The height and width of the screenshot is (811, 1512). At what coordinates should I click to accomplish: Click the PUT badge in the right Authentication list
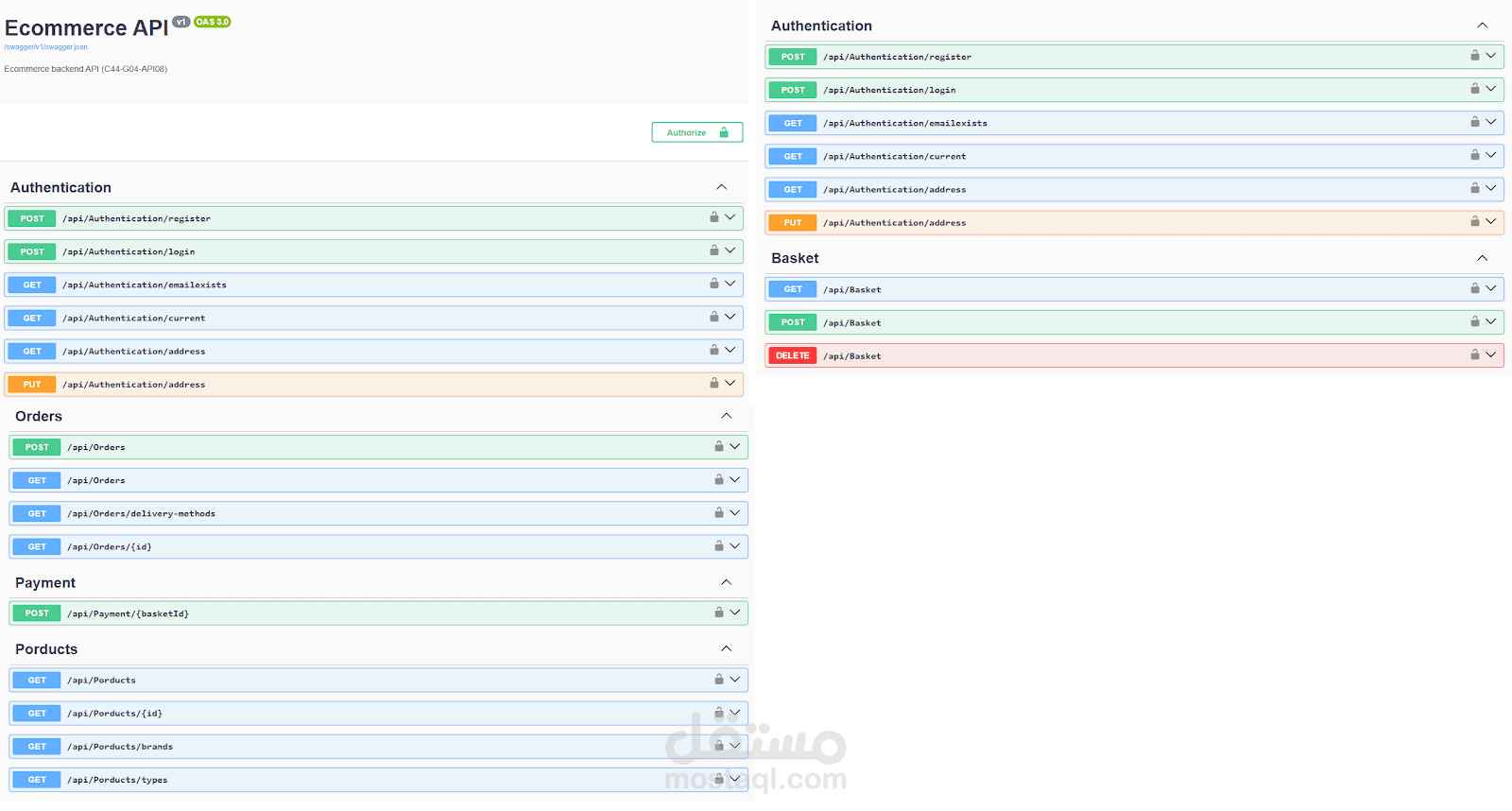pyautogui.click(x=793, y=223)
